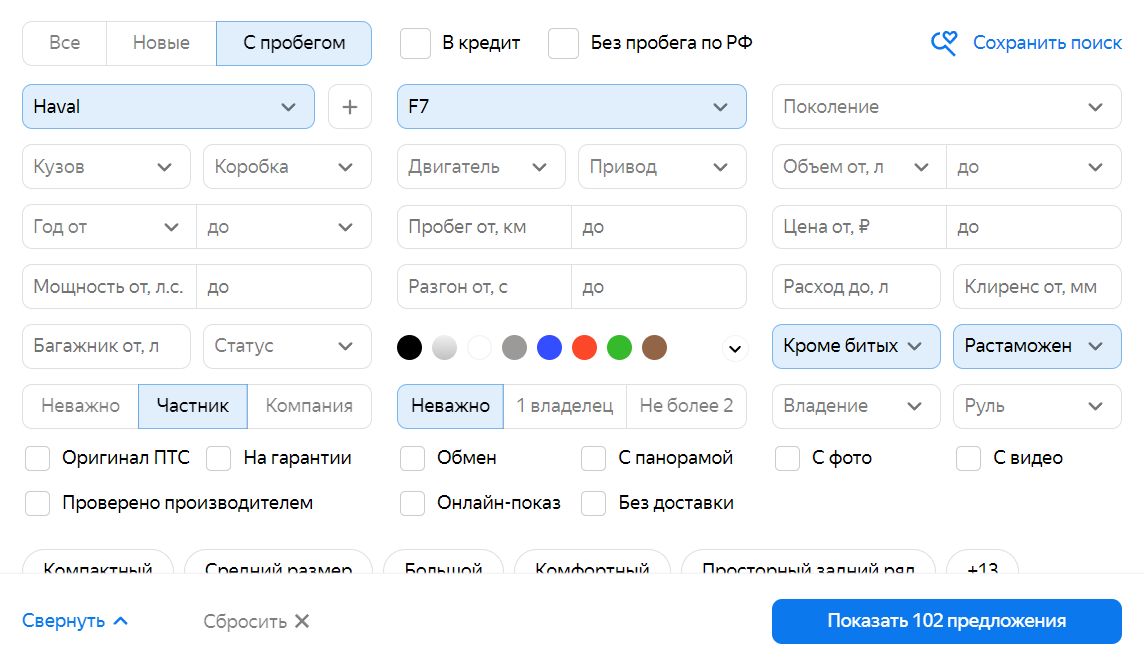Viewport: 1144px width, 658px height.
Task: Open the Статус dropdown
Action: tap(287, 346)
